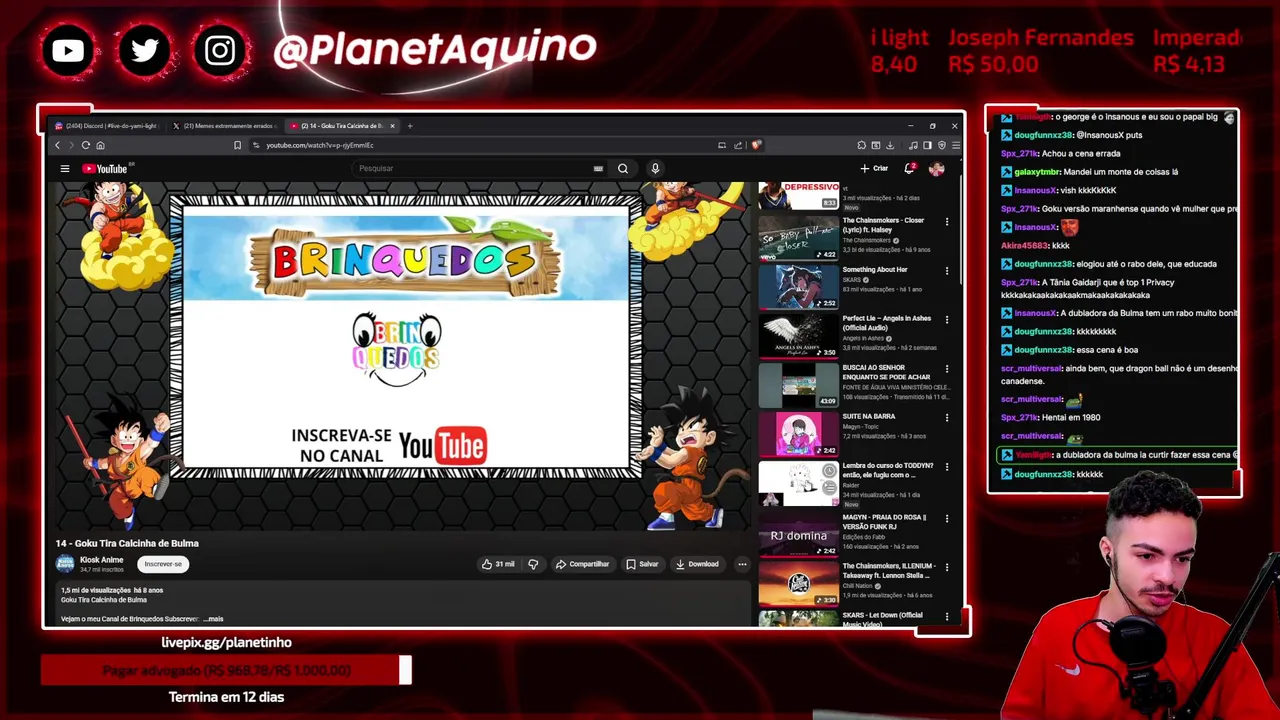The image size is (1280, 720).
Task: Start voice search with the microphone icon
Action: (655, 168)
